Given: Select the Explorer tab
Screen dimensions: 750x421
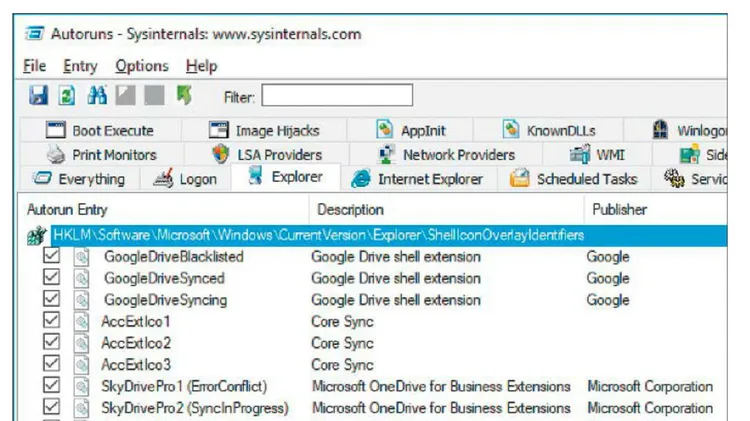Looking at the screenshot, I should click(286, 177).
